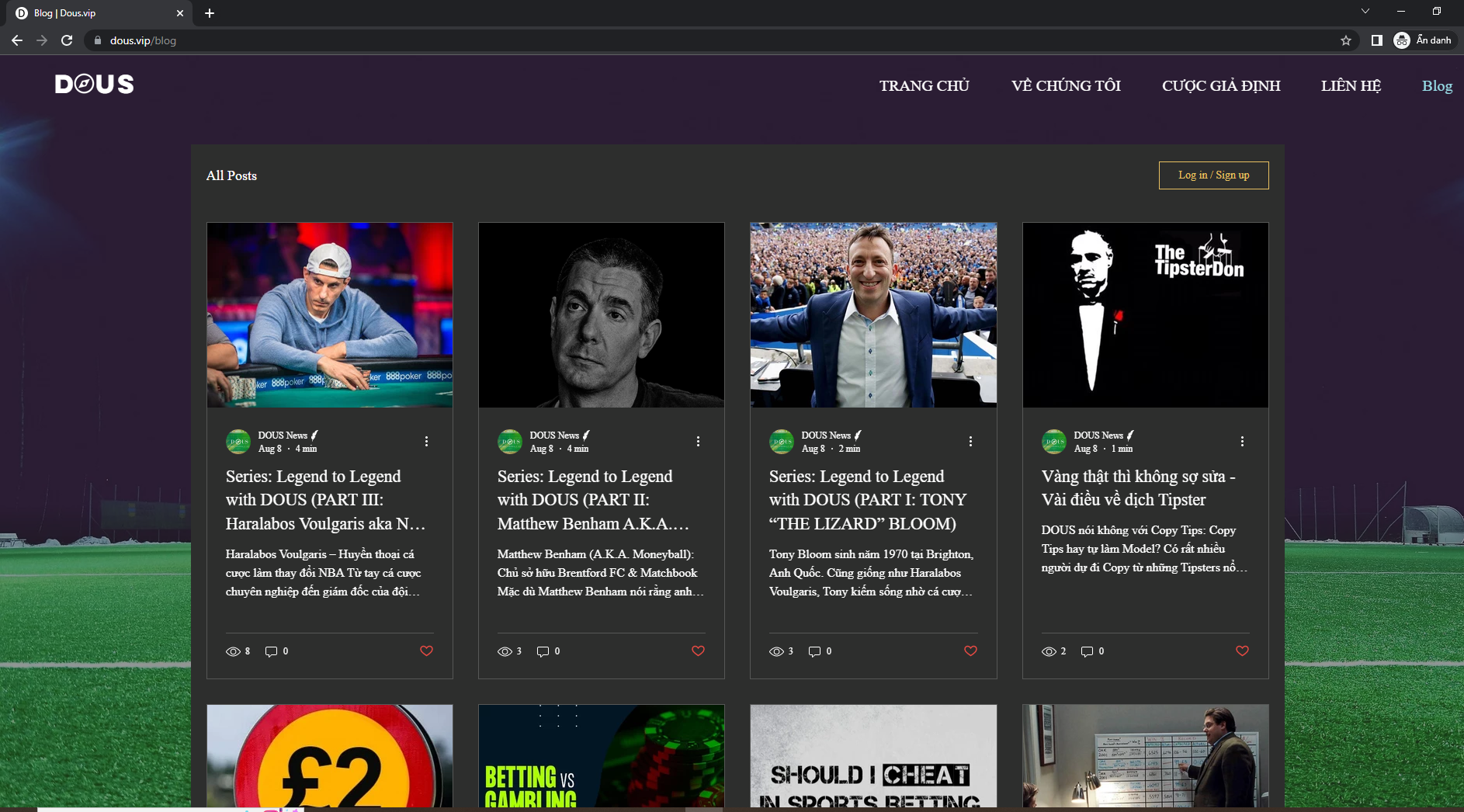Click views eye icon on Haralabos Voulgaris post
The image size is (1464, 812).
pos(233,651)
